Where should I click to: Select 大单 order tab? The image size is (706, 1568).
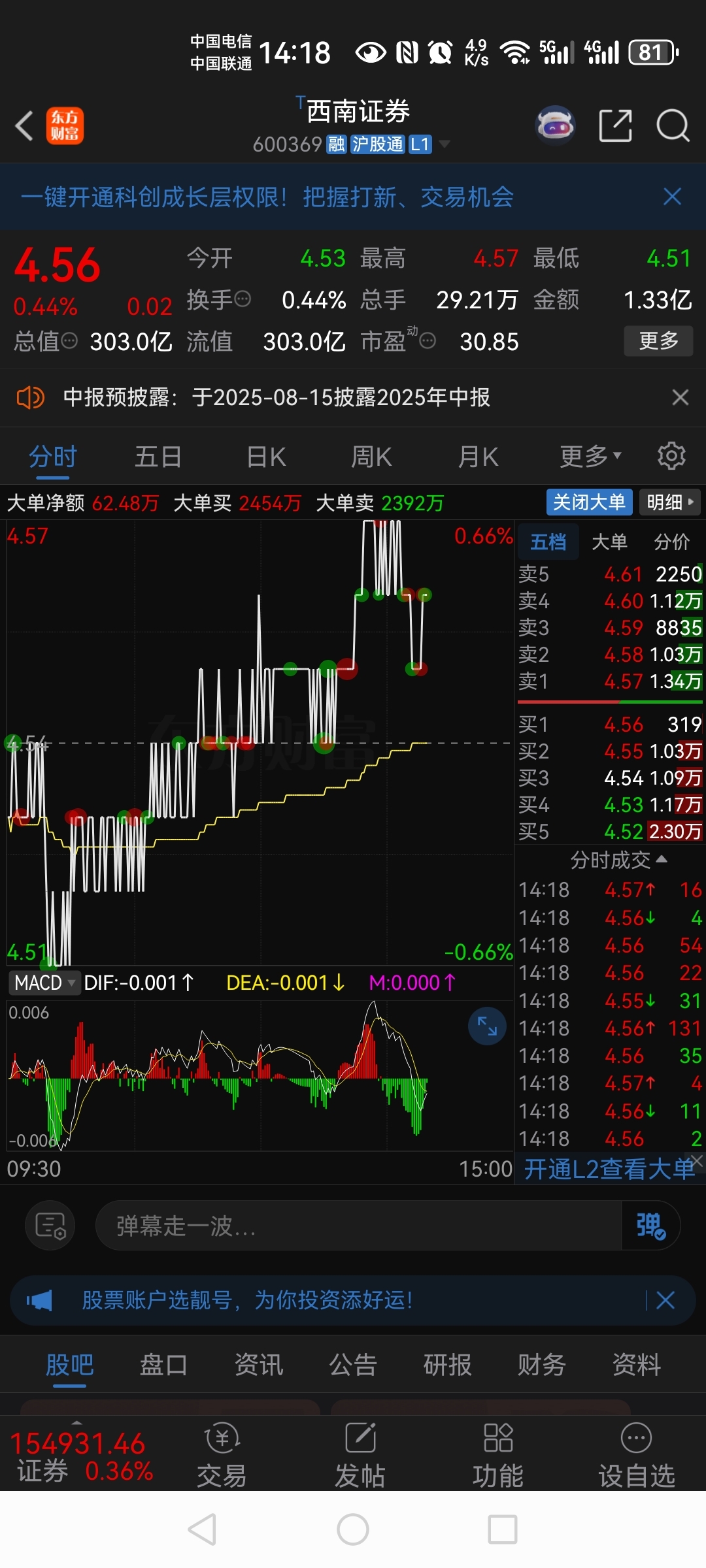click(x=609, y=542)
